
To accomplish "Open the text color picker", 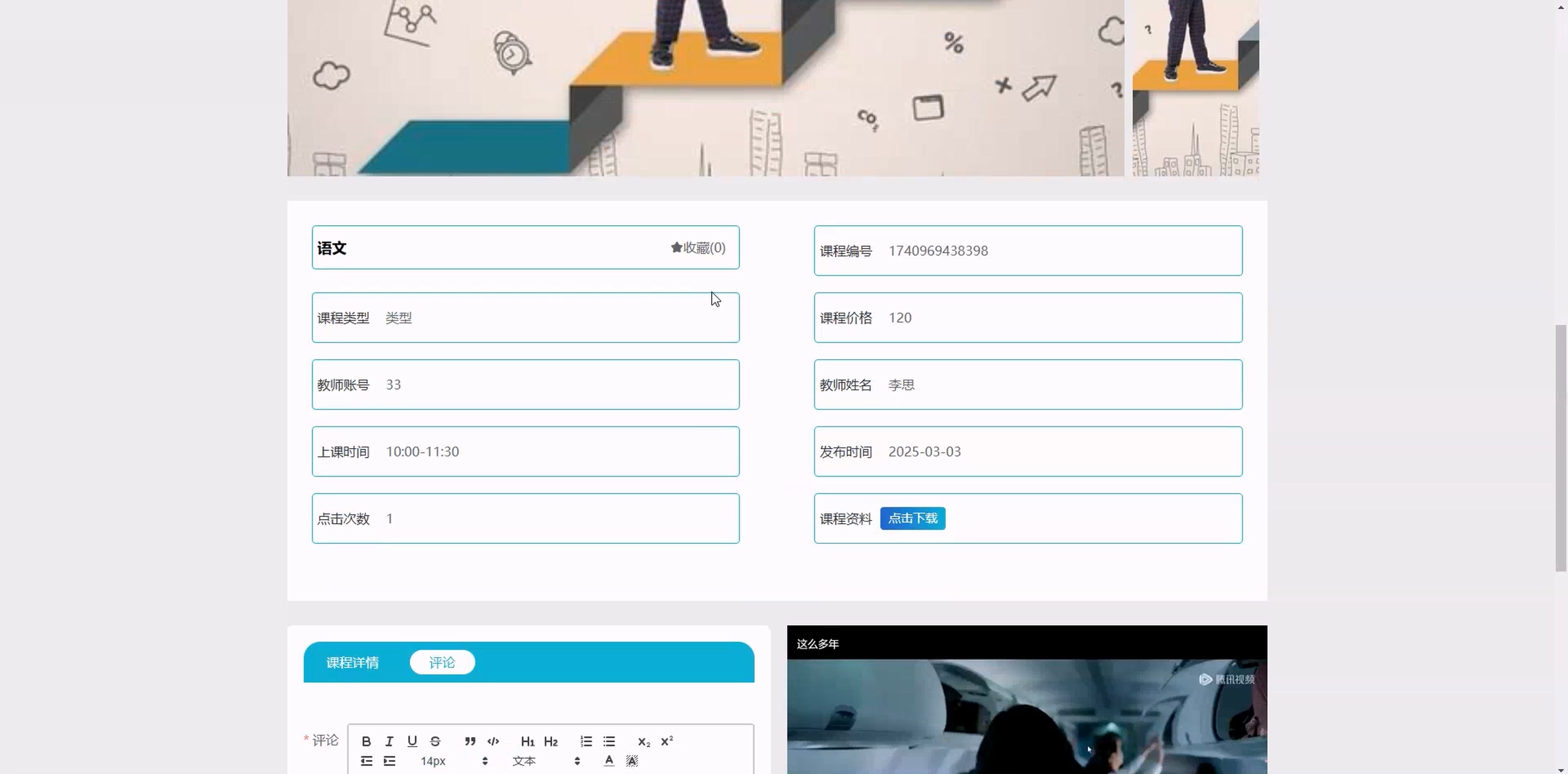I will pyautogui.click(x=609, y=761).
